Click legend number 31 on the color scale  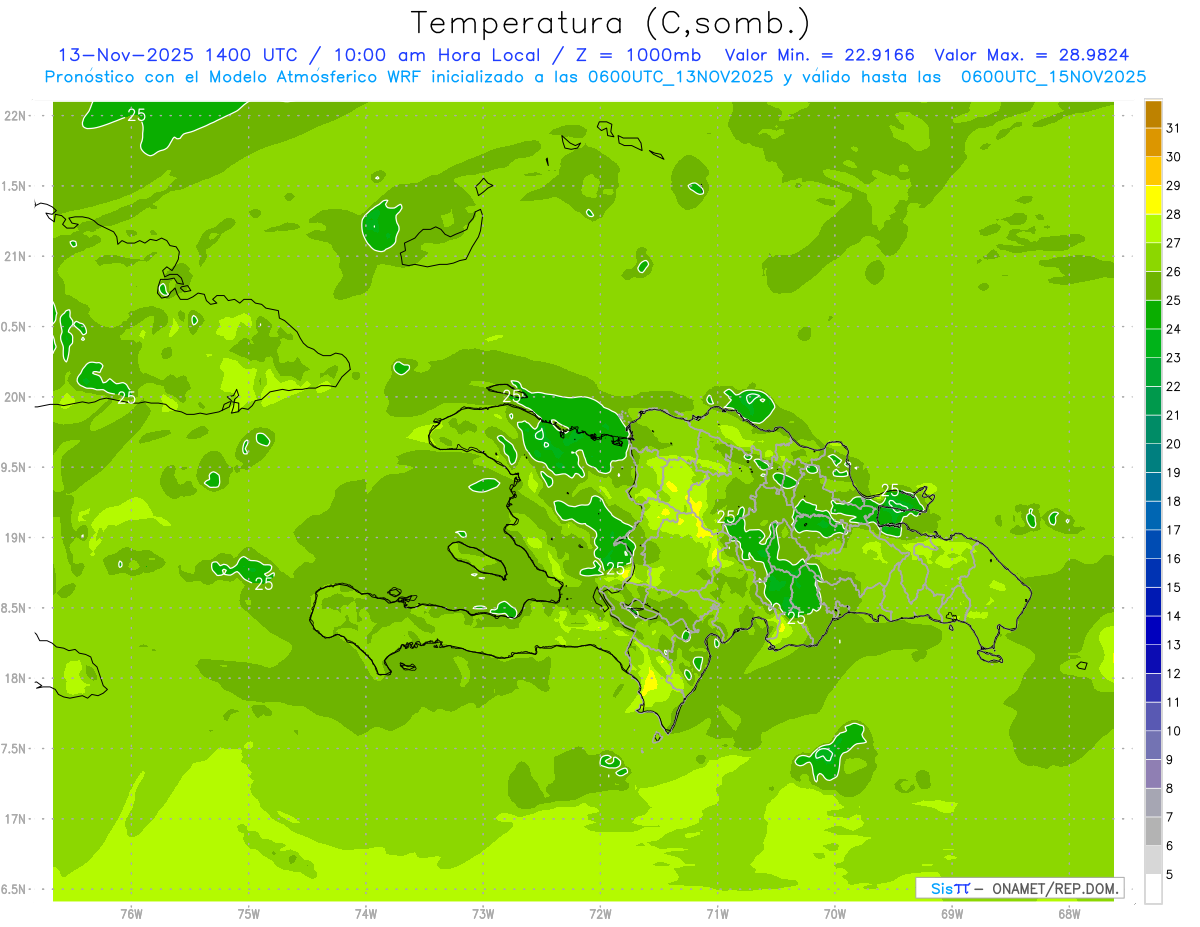click(x=1174, y=128)
